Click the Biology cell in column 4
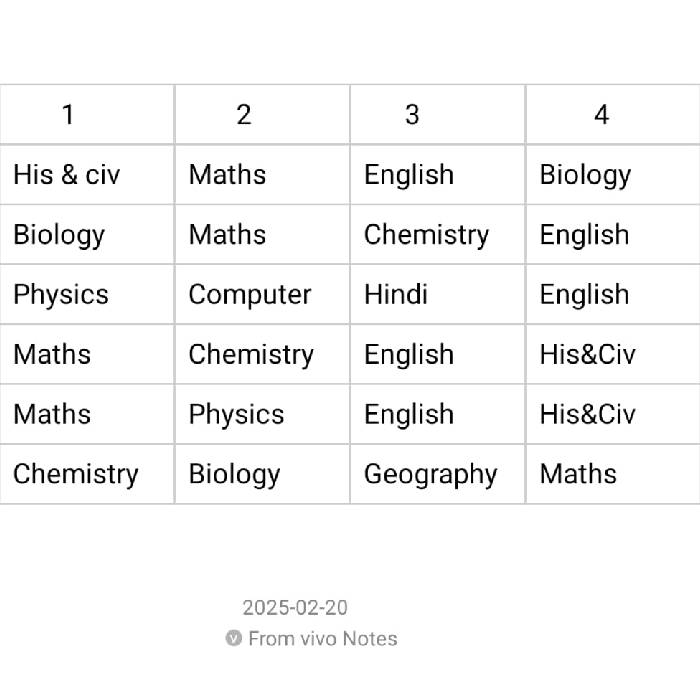This screenshot has height=700, width=700. pos(613,175)
